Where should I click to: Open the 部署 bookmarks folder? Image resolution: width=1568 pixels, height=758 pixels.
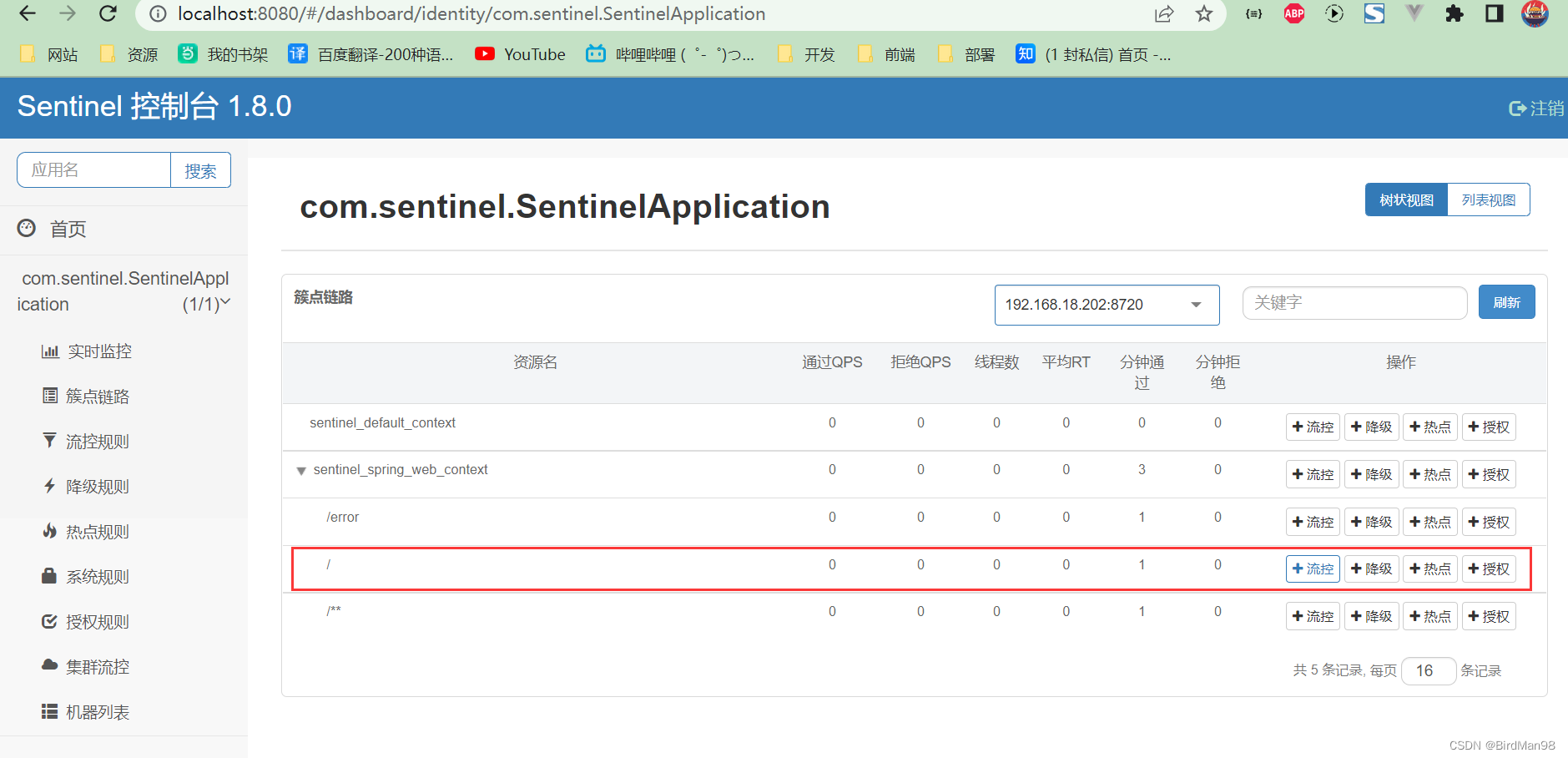[x=966, y=54]
